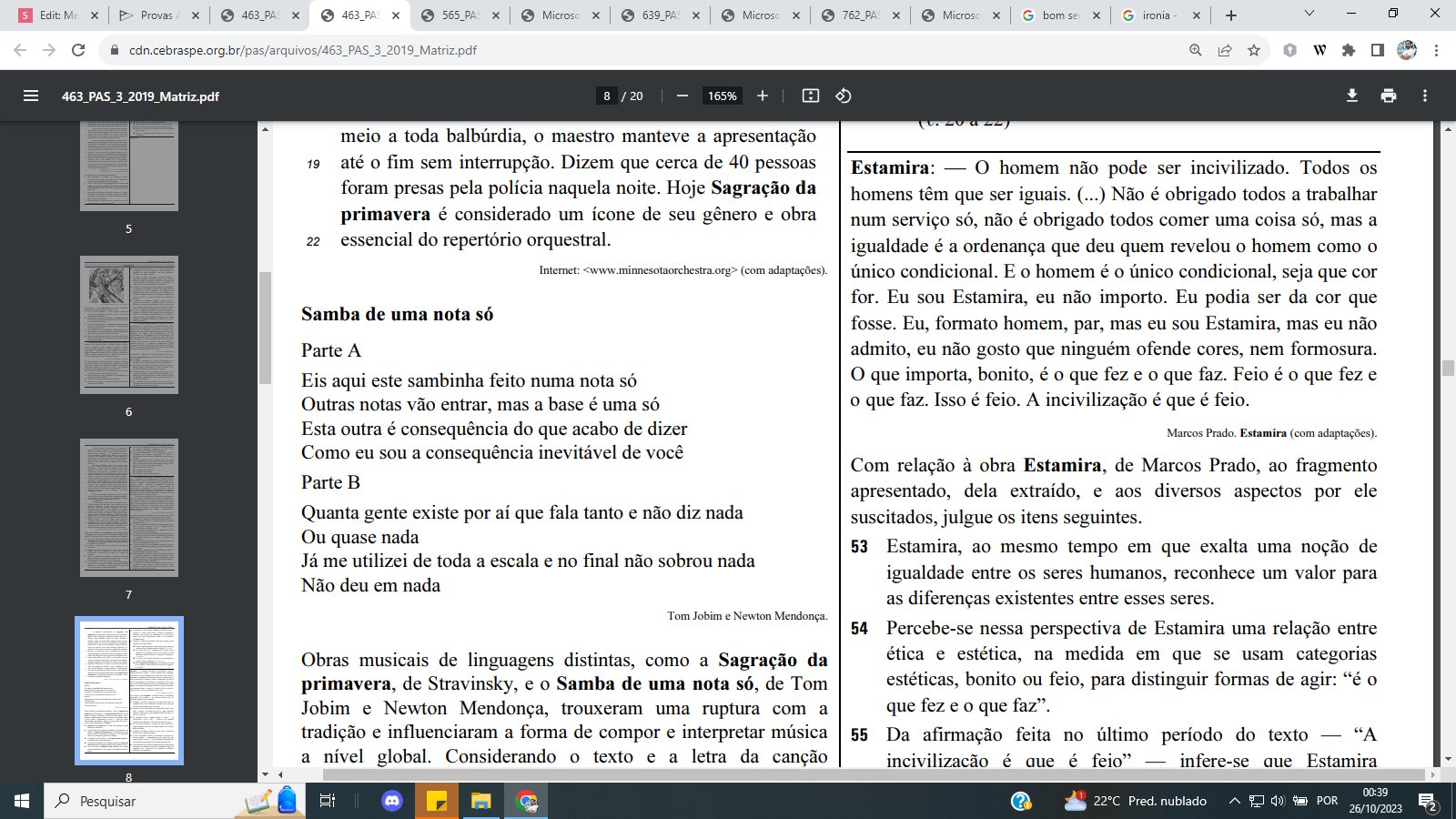
Task: Zoom in with the plus button
Action: [763, 96]
